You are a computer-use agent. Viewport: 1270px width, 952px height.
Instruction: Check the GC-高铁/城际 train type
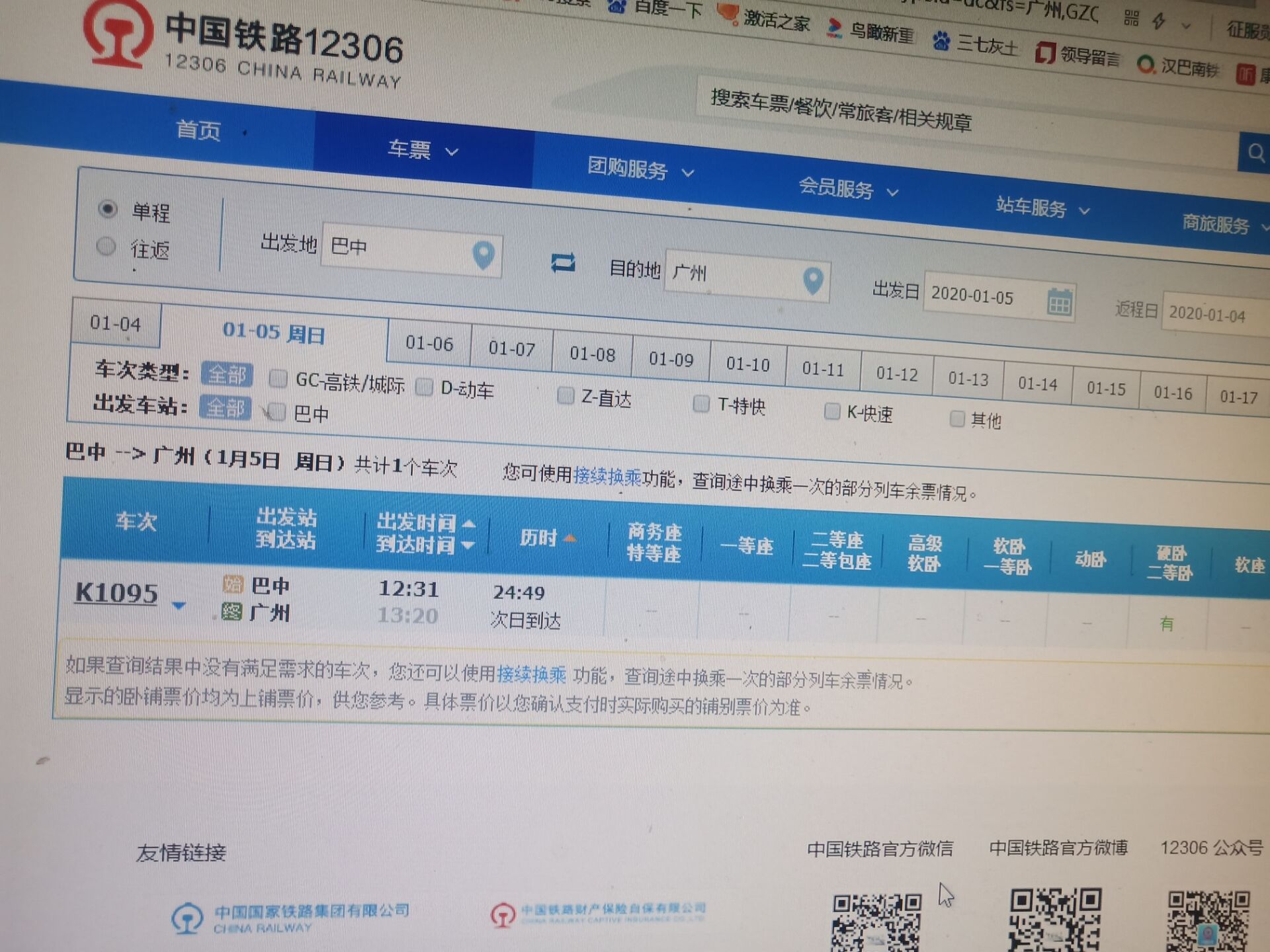pos(278,379)
